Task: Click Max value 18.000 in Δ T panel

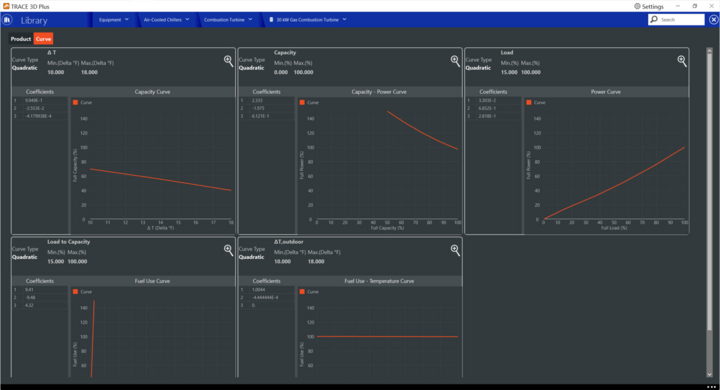Action: coord(89,73)
